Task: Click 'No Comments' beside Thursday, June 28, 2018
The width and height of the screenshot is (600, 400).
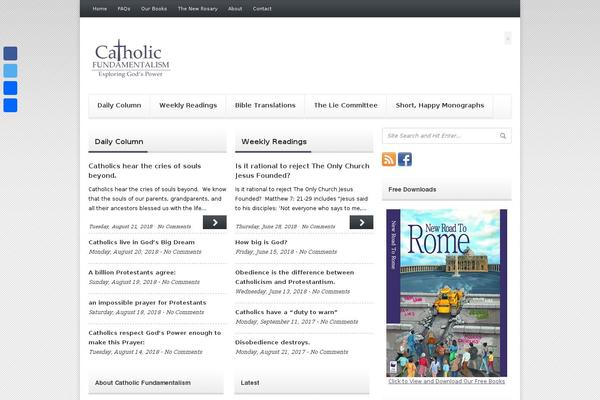Action: (x=318, y=227)
